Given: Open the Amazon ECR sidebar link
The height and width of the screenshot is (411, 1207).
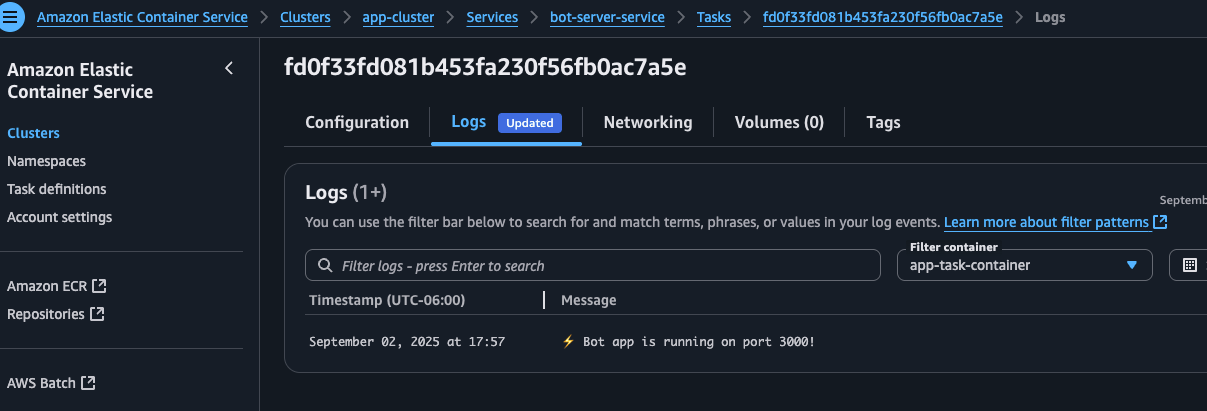Looking at the screenshot, I should click(47, 286).
